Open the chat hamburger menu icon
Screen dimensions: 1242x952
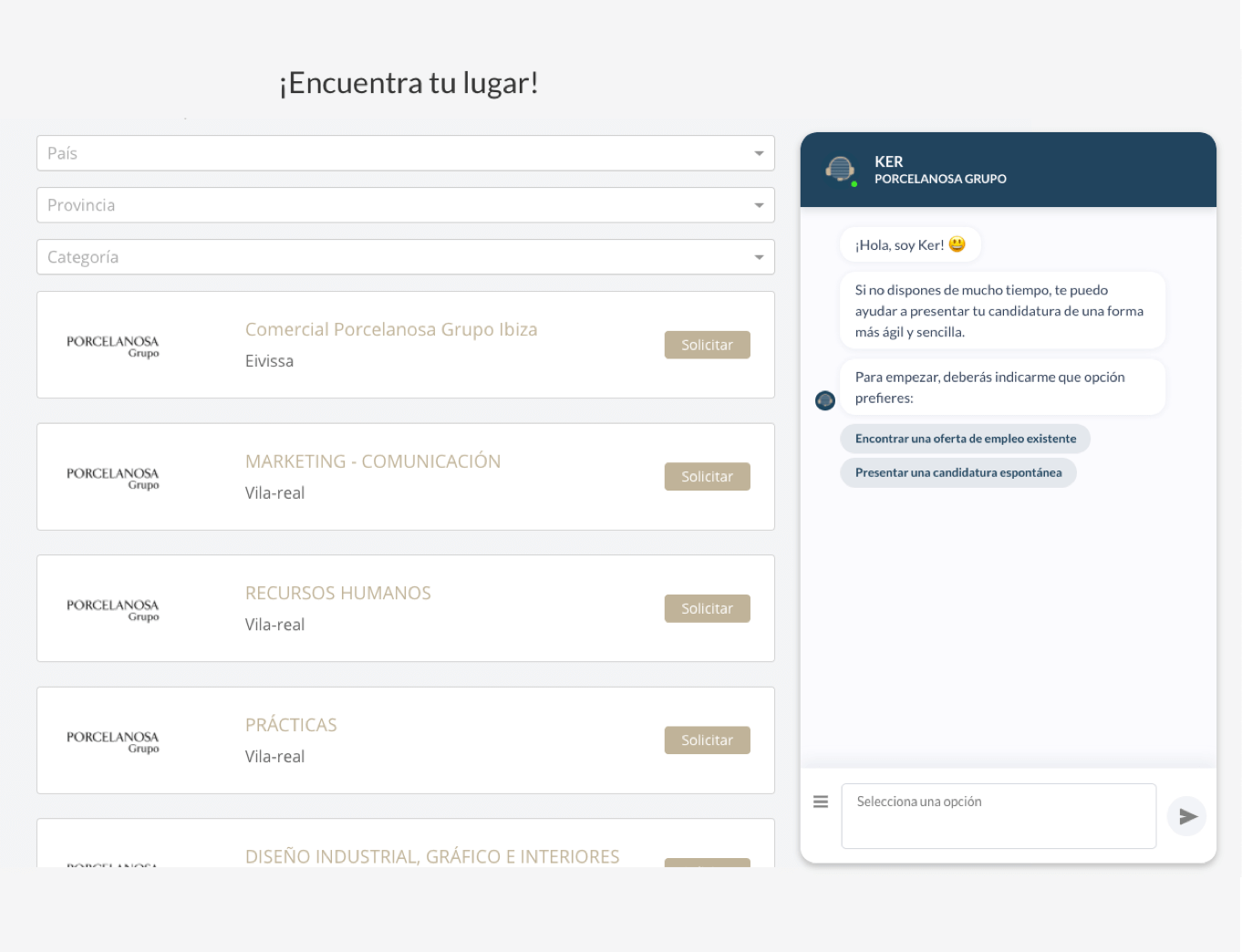click(821, 802)
